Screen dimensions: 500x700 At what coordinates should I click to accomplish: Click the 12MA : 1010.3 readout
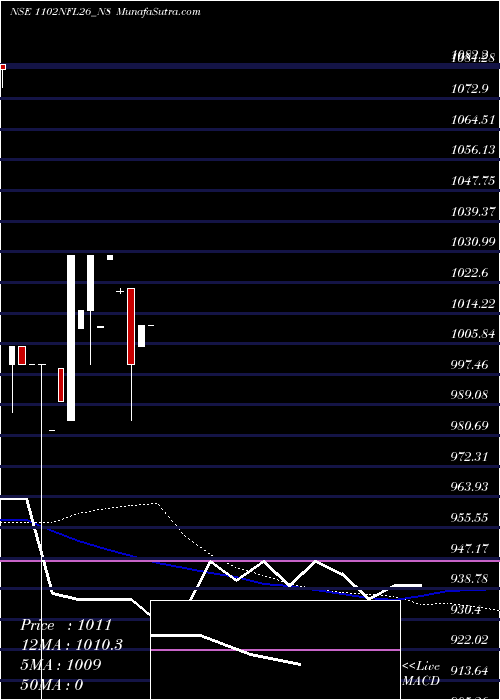(71, 645)
